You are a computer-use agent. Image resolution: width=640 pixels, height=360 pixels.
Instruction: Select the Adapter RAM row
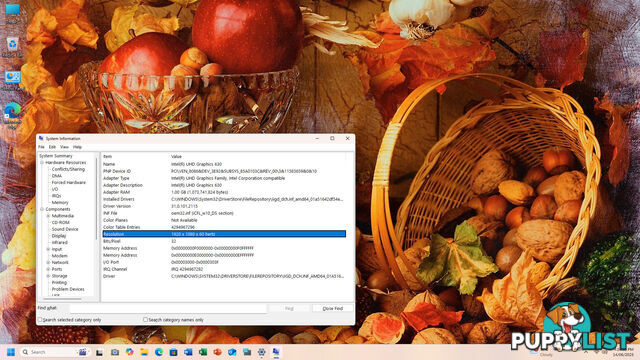[x=224, y=192]
